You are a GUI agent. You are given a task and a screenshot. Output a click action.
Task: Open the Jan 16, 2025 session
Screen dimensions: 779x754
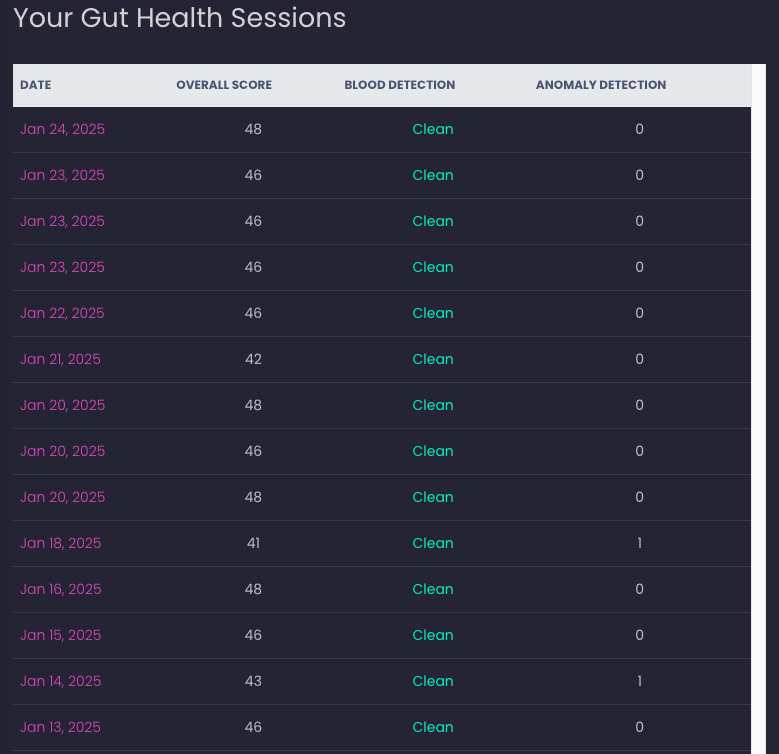pos(61,589)
